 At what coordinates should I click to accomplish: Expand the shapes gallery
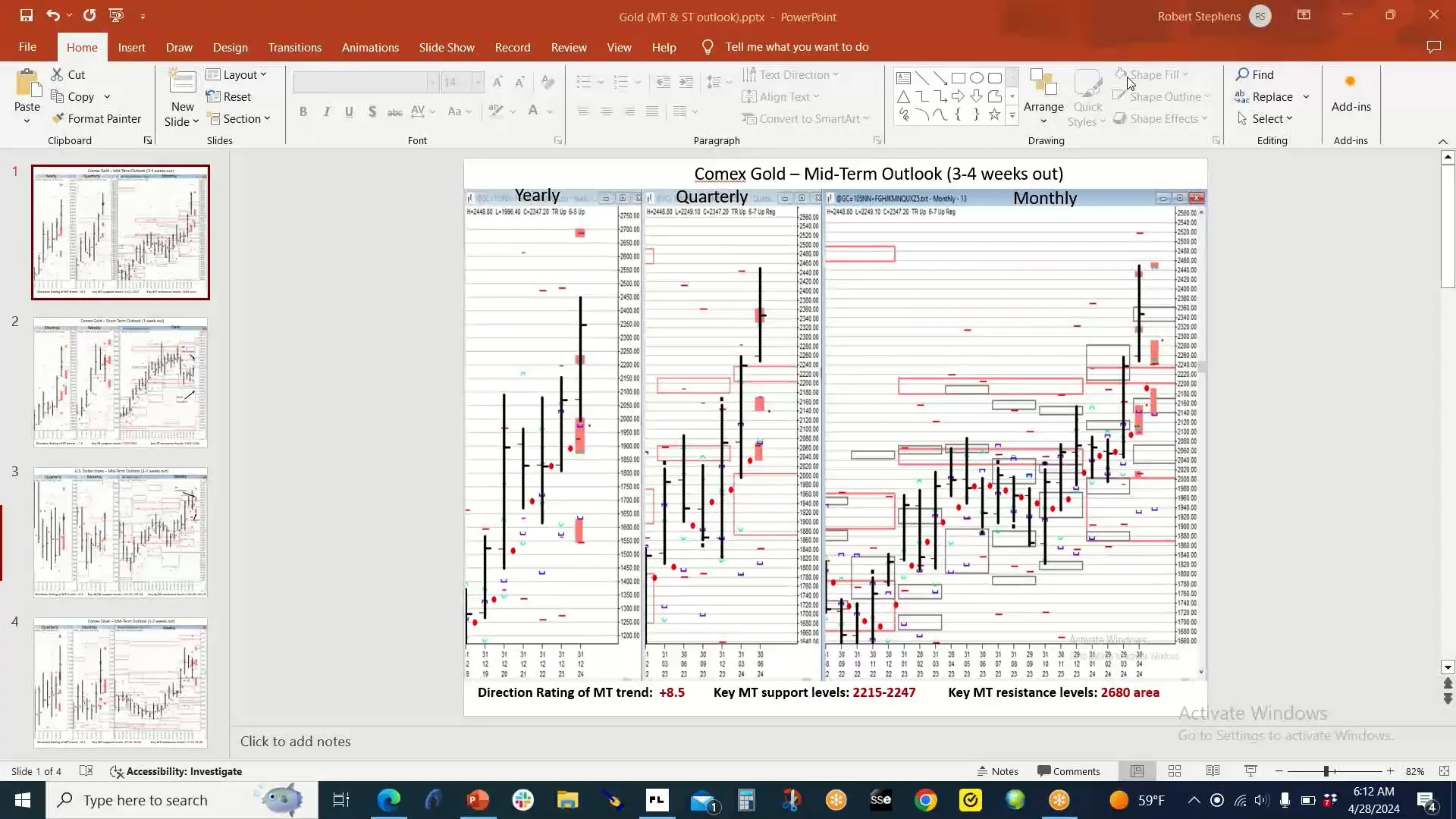point(1012,115)
